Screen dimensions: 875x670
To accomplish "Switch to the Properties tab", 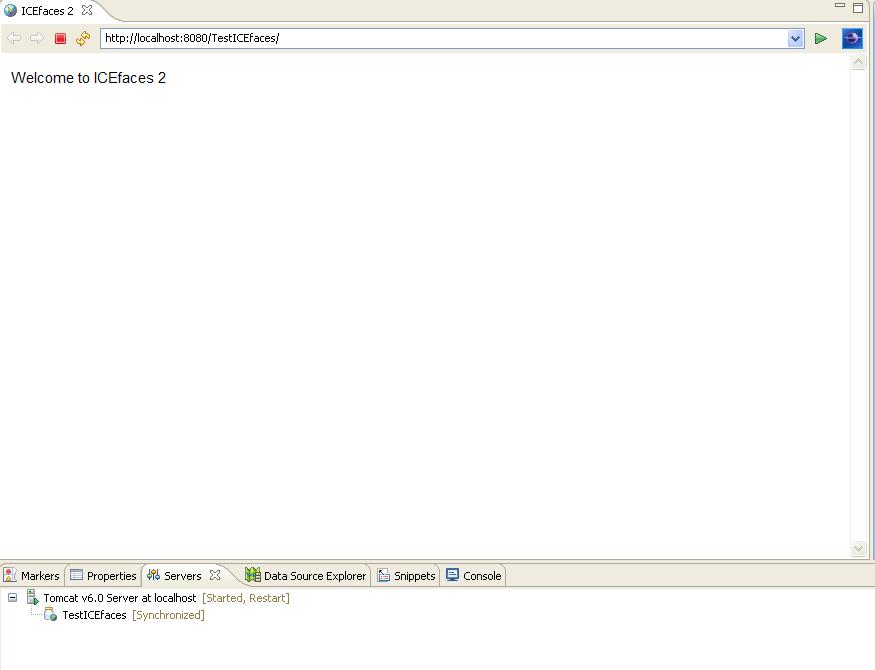I will 104,575.
